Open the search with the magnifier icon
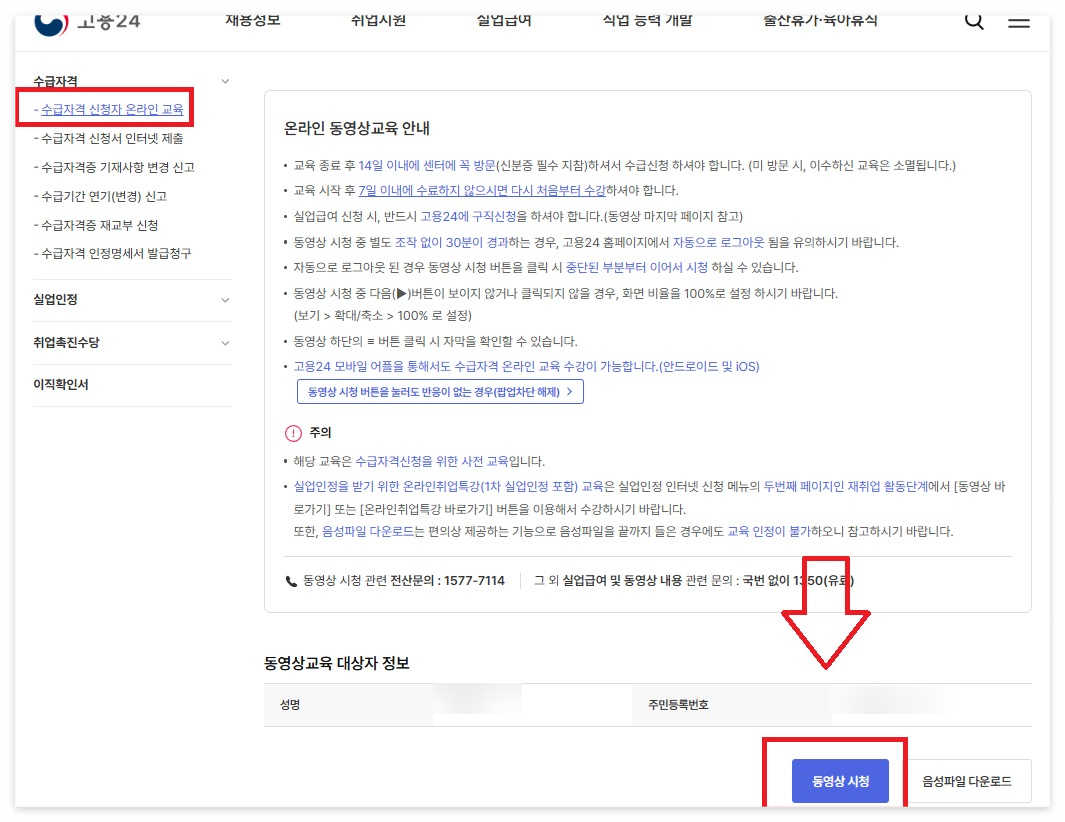Viewport: 1065px width, 822px height. click(973, 20)
